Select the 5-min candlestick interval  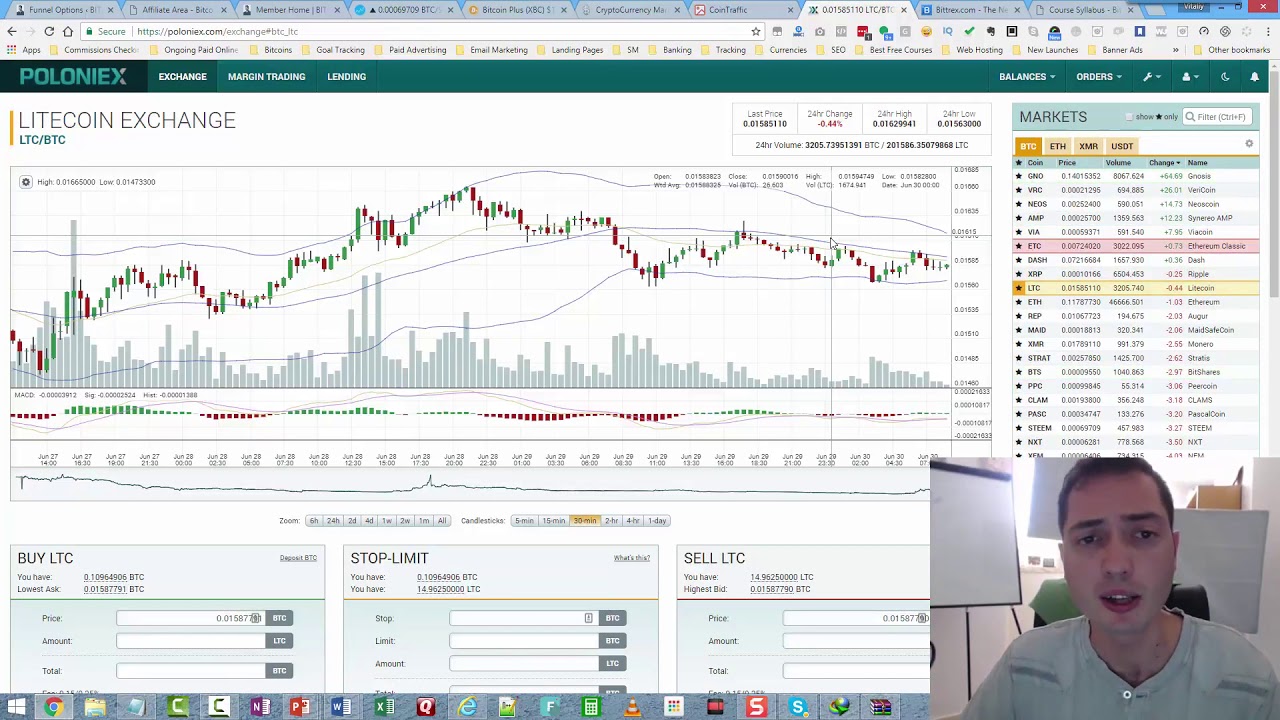[524, 521]
